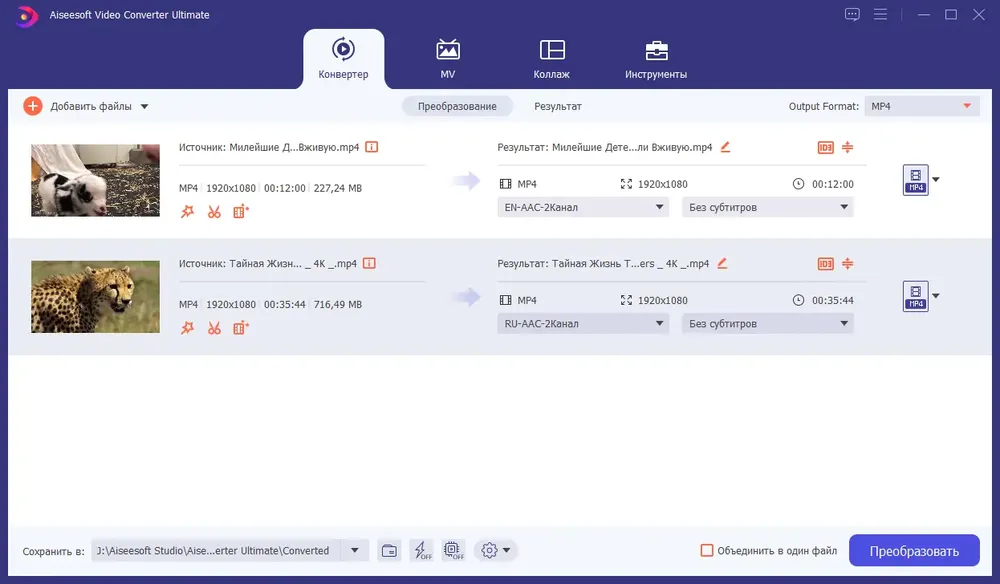Click duration 00:12:00 in result row
Image resolution: width=1000 pixels, height=584 pixels.
832,184
